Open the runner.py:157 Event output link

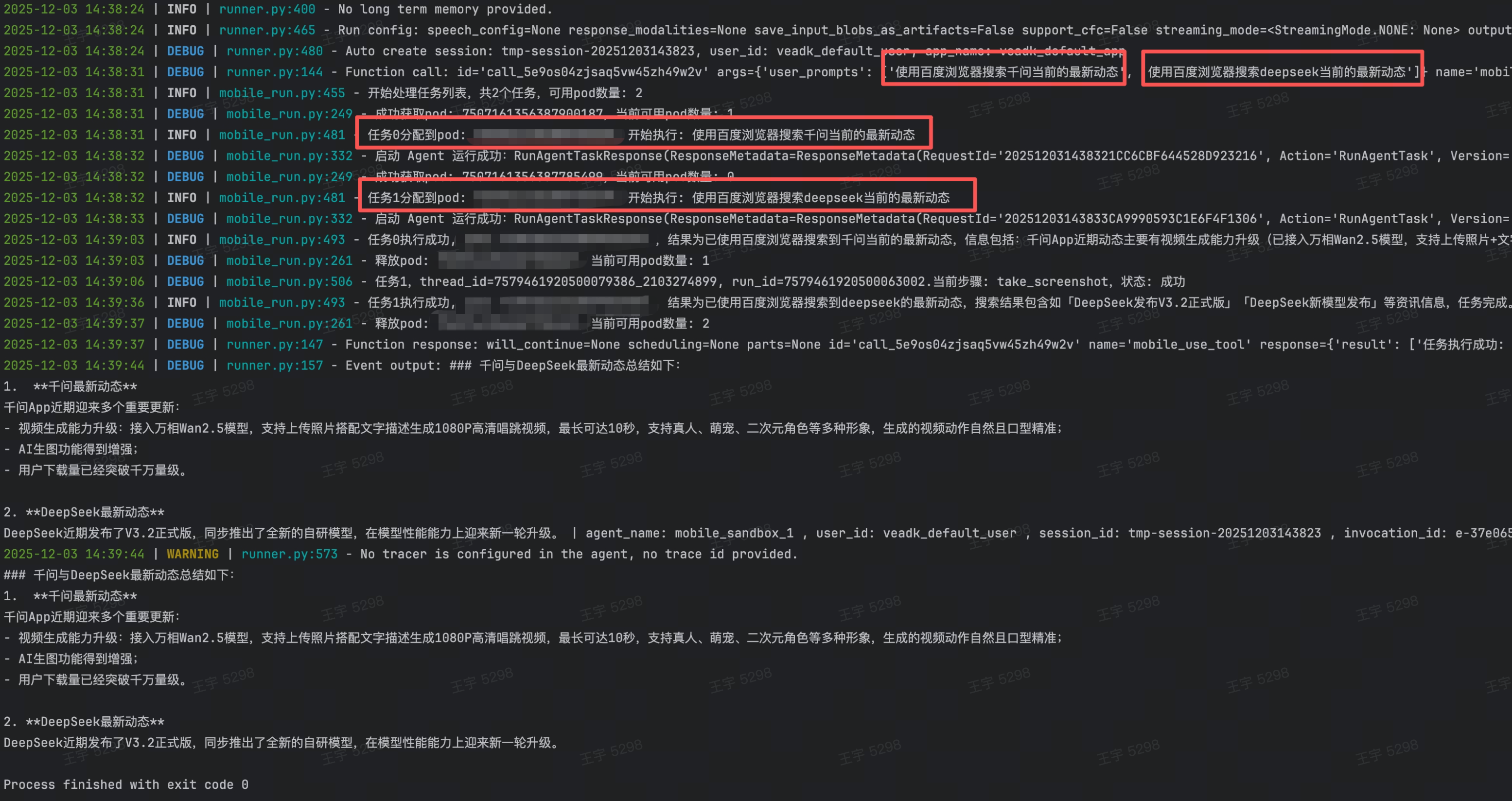(275, 366)
